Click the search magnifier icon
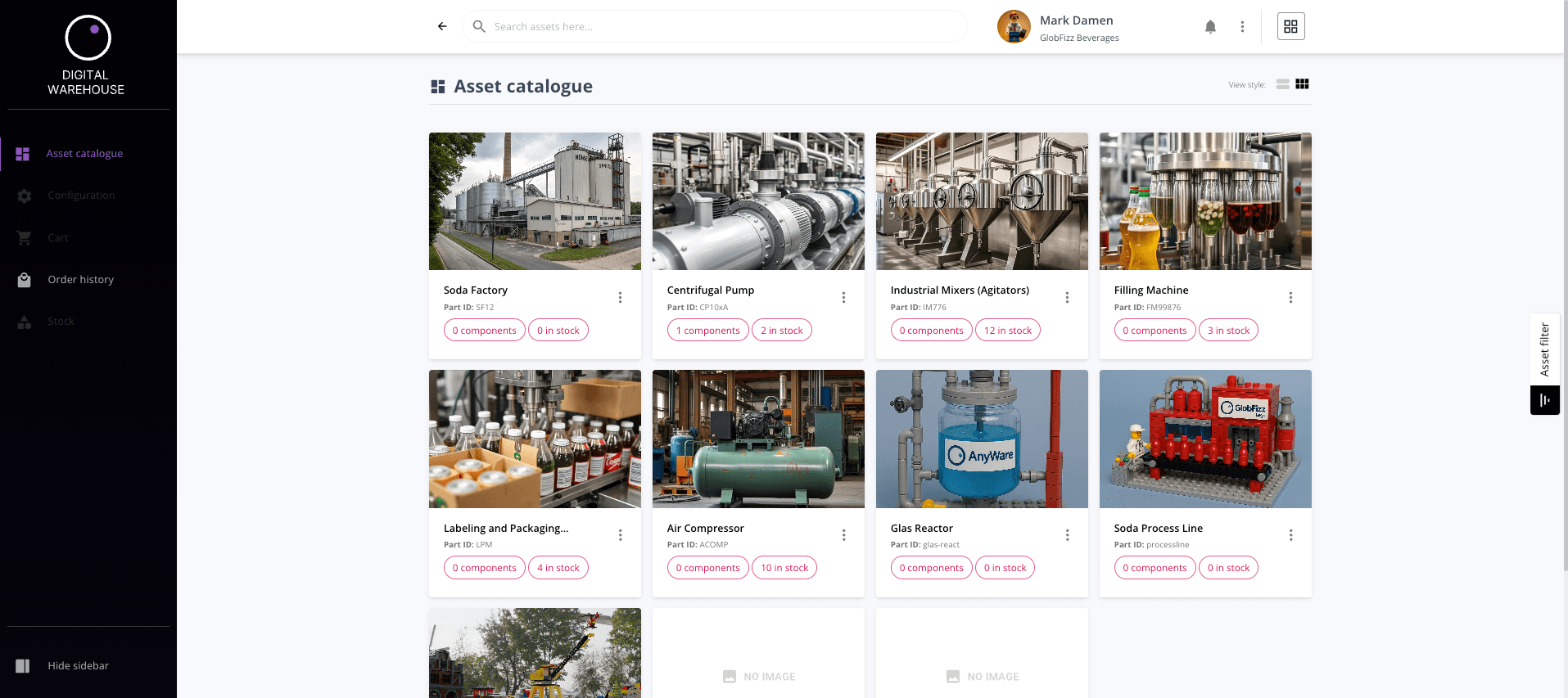The image size is (1568, 698). [x=479, y=26]
